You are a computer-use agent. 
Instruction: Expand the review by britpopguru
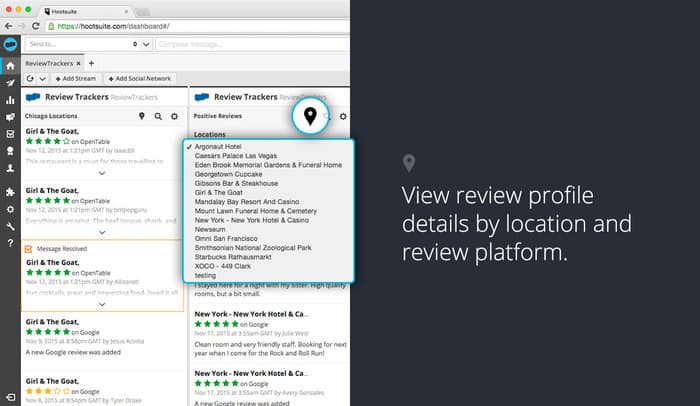click(x=102, y=232)
